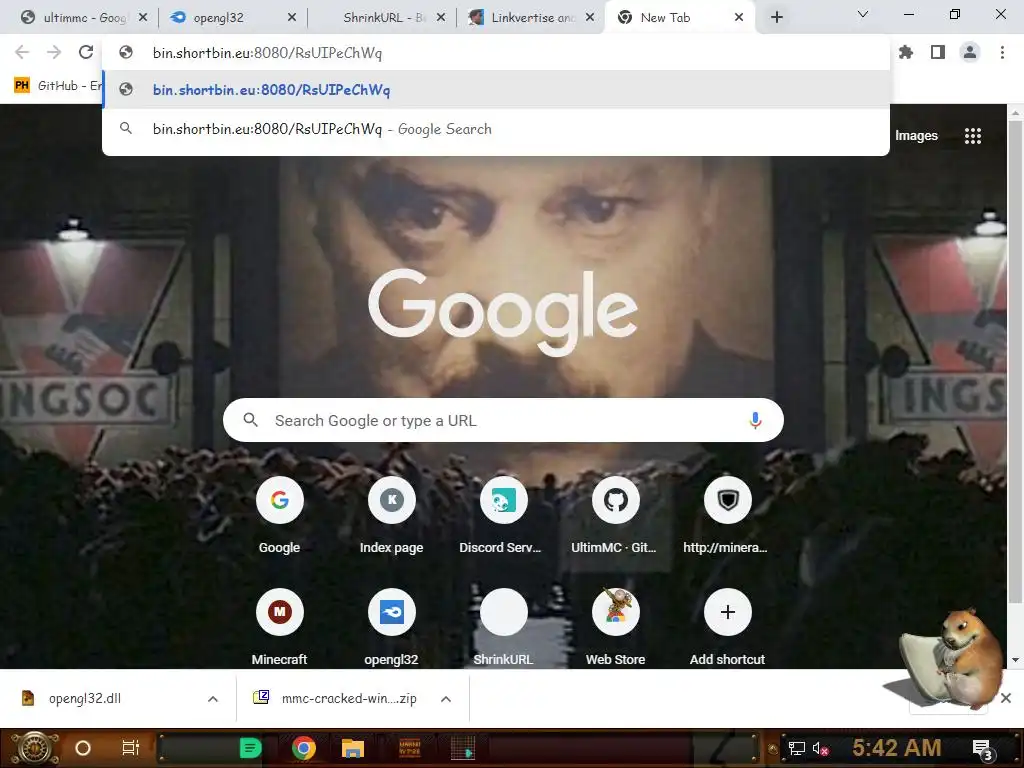Open Chrome three-dot menu

pos(1002,52)
